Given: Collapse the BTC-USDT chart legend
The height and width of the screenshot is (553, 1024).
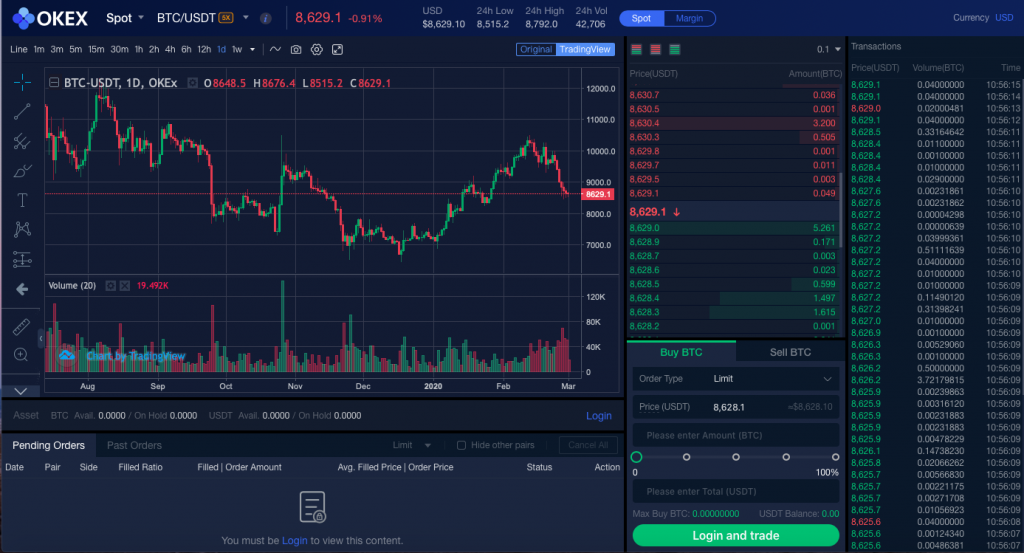Looking at the screenshot, I should pos(54,83).
